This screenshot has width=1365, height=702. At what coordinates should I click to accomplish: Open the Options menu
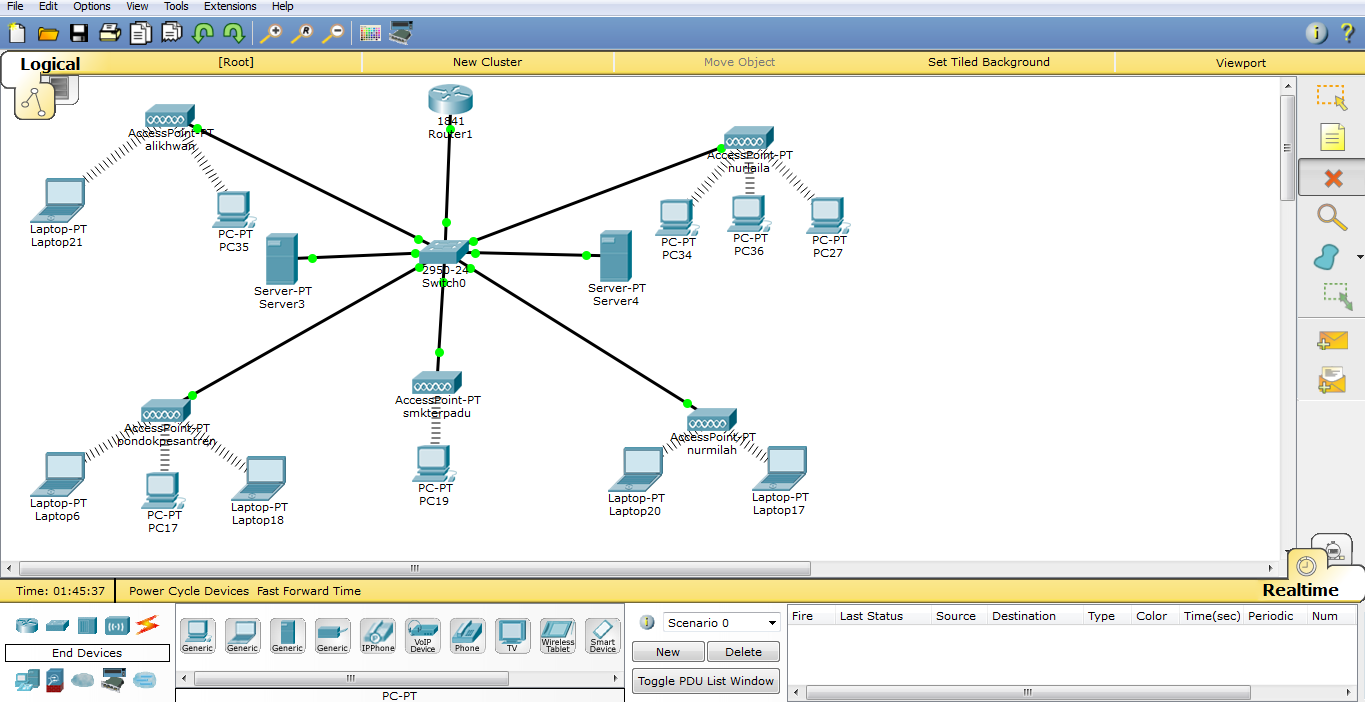pos(92,6)
